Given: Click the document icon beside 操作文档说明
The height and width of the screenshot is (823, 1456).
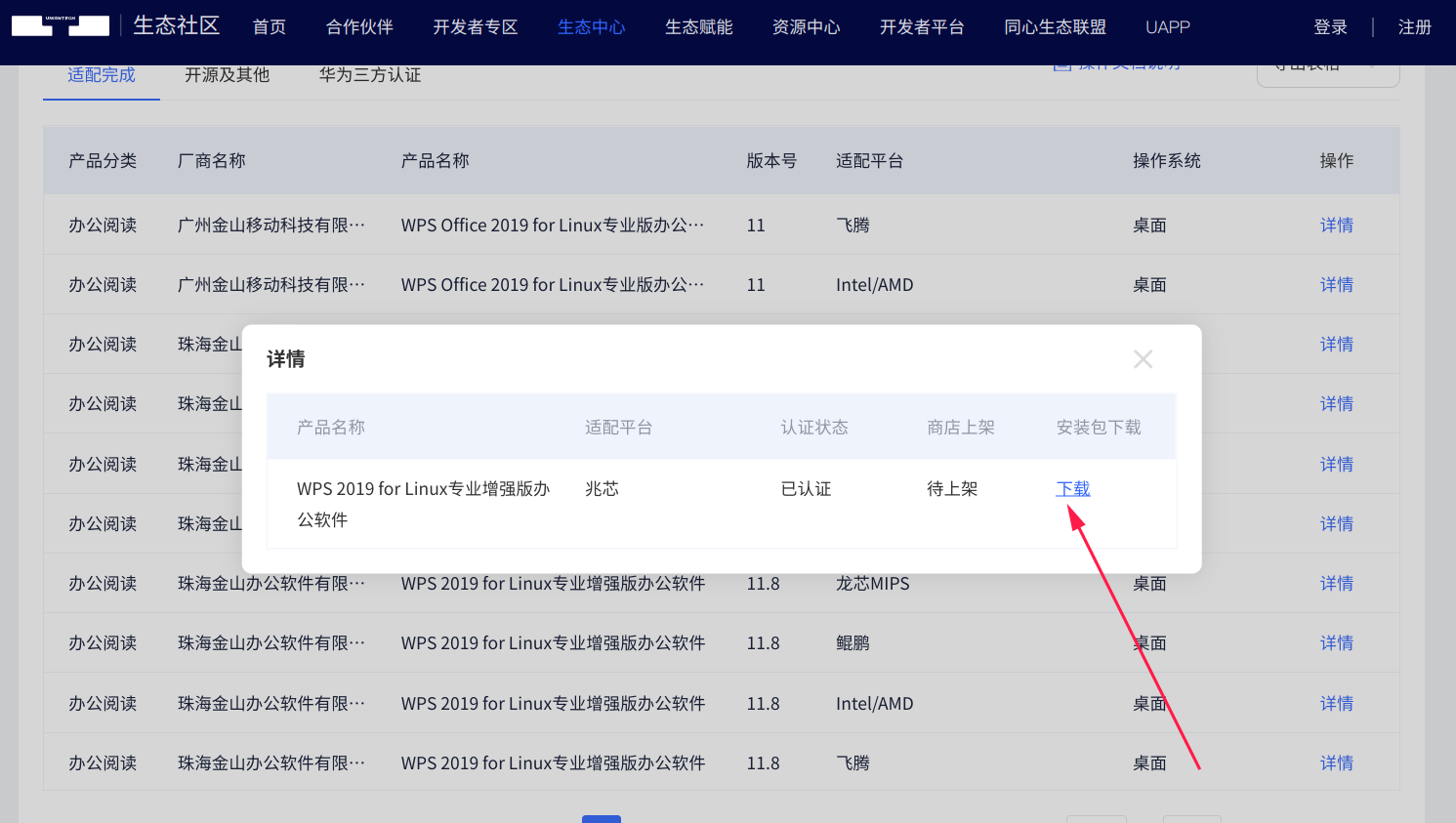Looking at the screenshot, I should click(1063, 63).
